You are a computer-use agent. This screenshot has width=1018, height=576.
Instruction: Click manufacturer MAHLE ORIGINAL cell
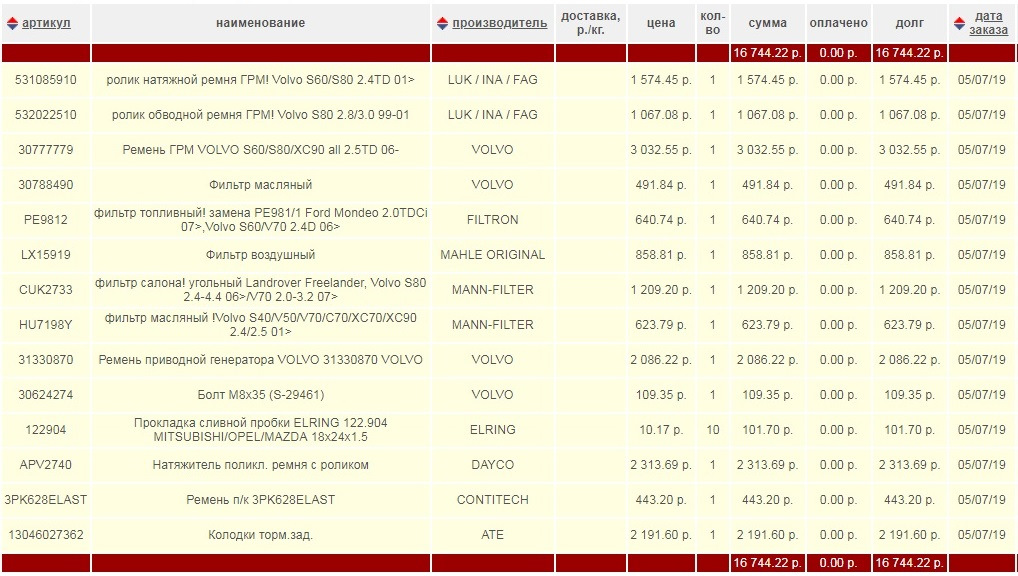[x=493, y=255]
